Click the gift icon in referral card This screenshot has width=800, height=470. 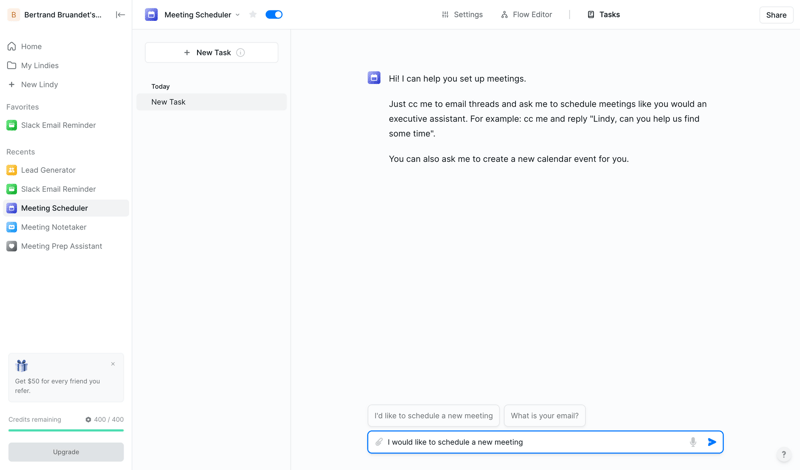(21, 365)
